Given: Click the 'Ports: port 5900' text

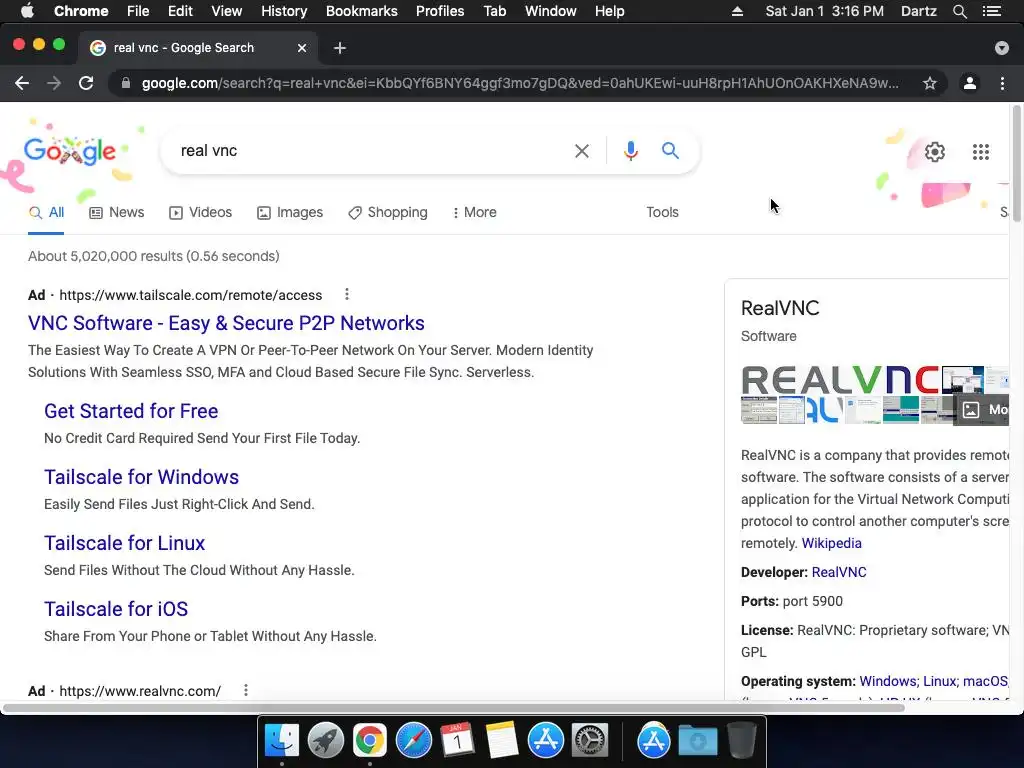Looking at the screenshot, I should 792,601.
